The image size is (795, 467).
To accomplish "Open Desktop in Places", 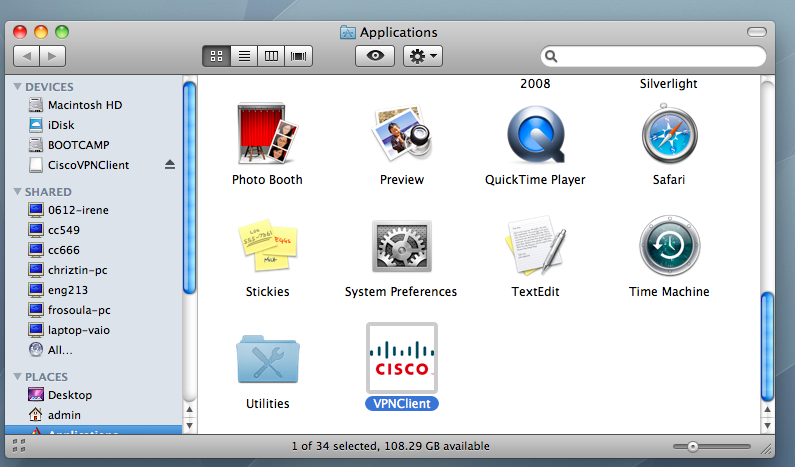I will (x=60, y=395).
